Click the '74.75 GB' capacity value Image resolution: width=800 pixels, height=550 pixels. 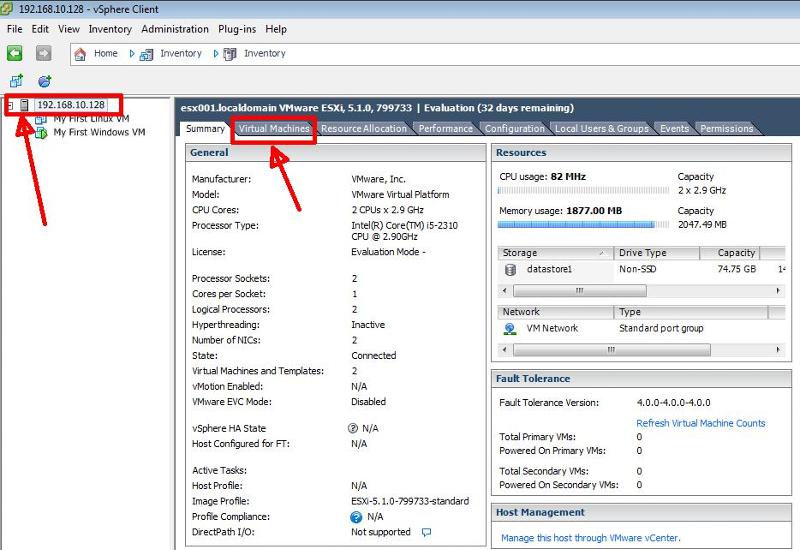click(736, 269)
